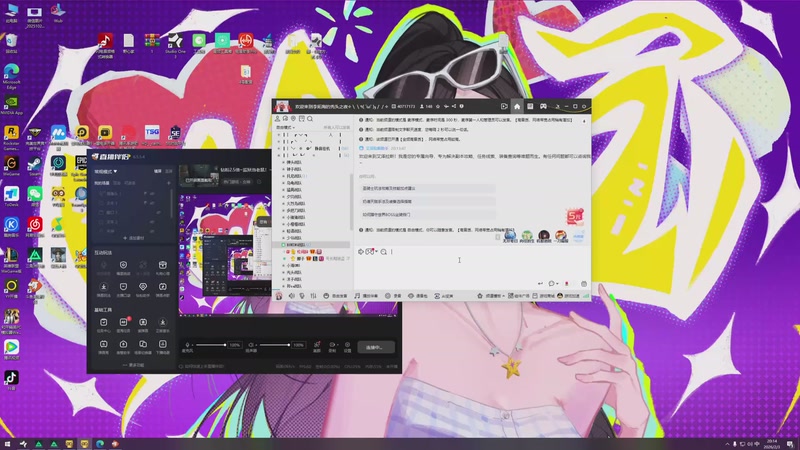The image size is (800, 450).
Task: Open the audio mixer sliders icon in YY bottom bar
Action: click(x=313, y=296)
